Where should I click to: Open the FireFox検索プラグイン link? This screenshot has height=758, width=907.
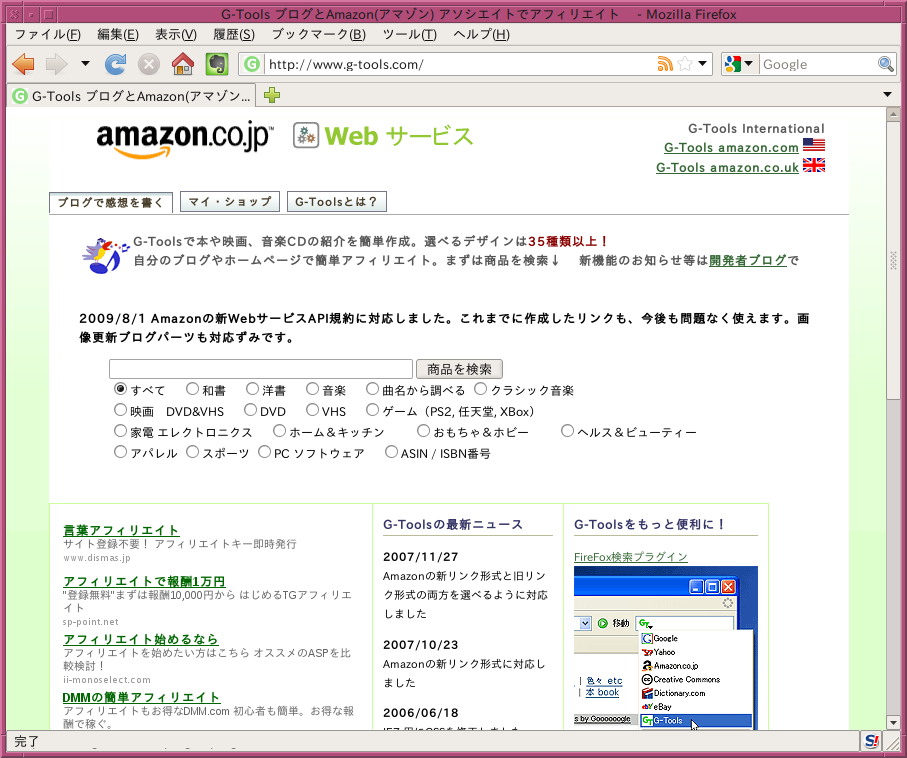pyautogui.click(x=631, y=557)
